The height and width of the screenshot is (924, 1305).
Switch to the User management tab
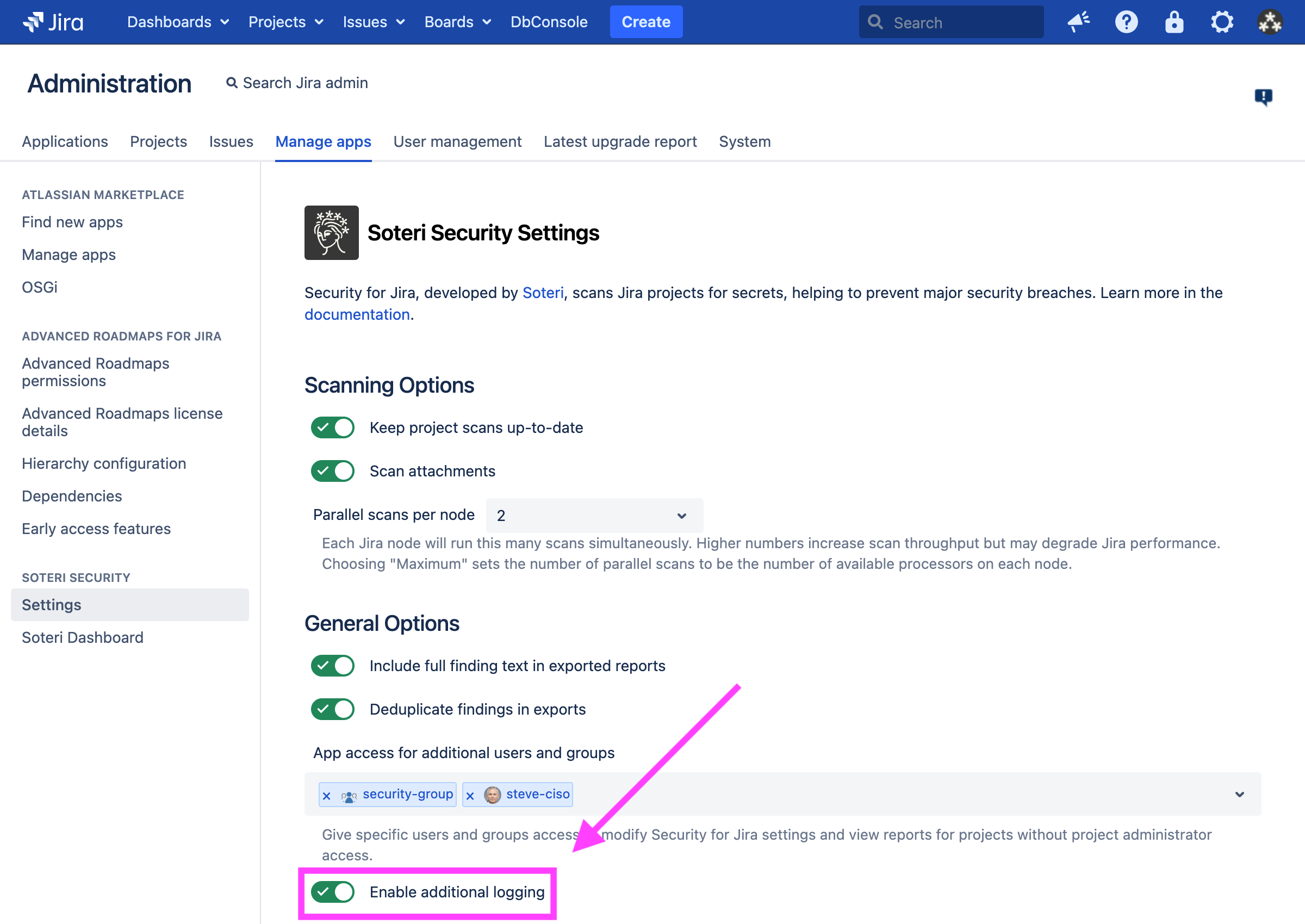[457, 141]
